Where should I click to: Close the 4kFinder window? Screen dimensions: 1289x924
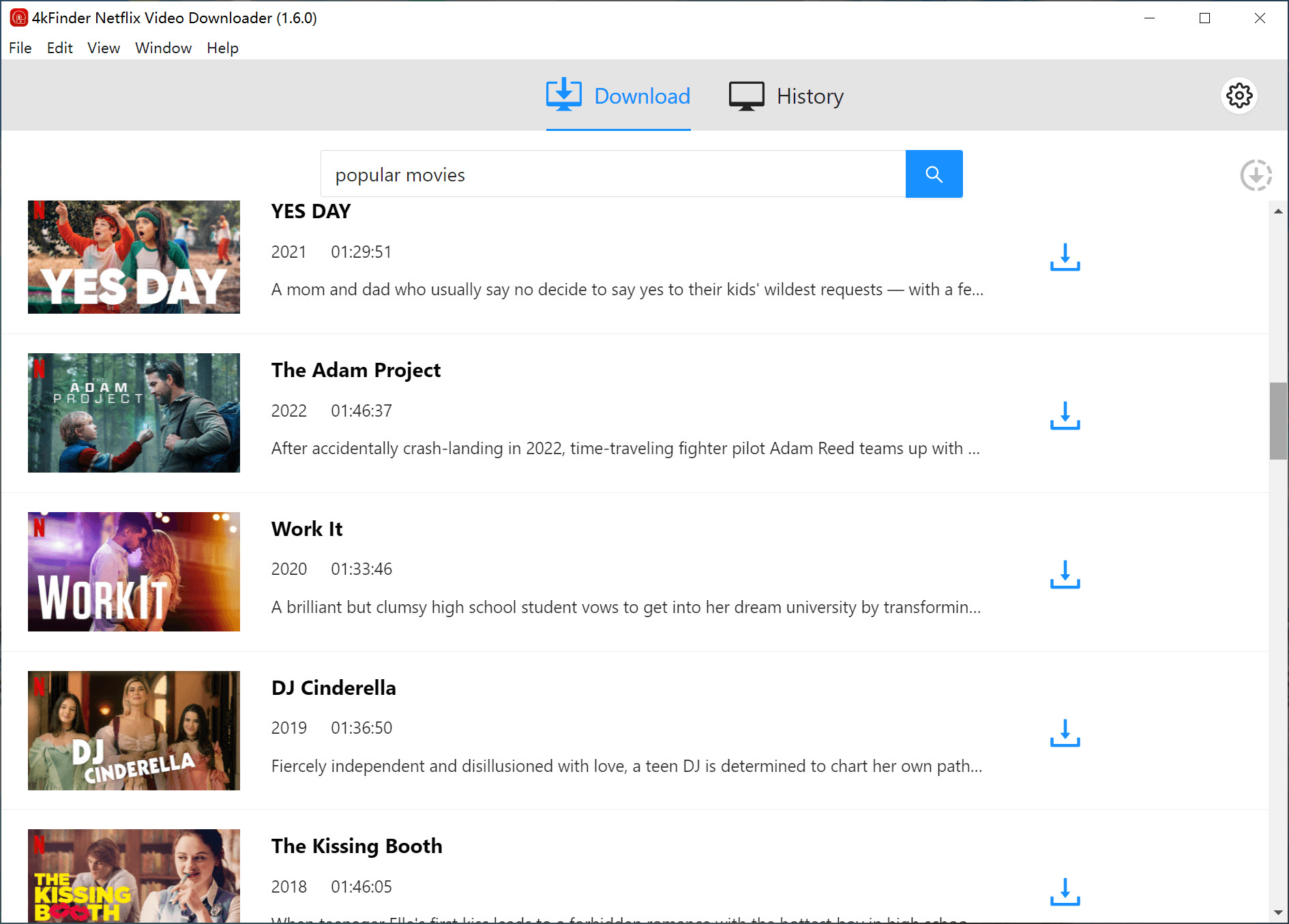[1260, 18]
